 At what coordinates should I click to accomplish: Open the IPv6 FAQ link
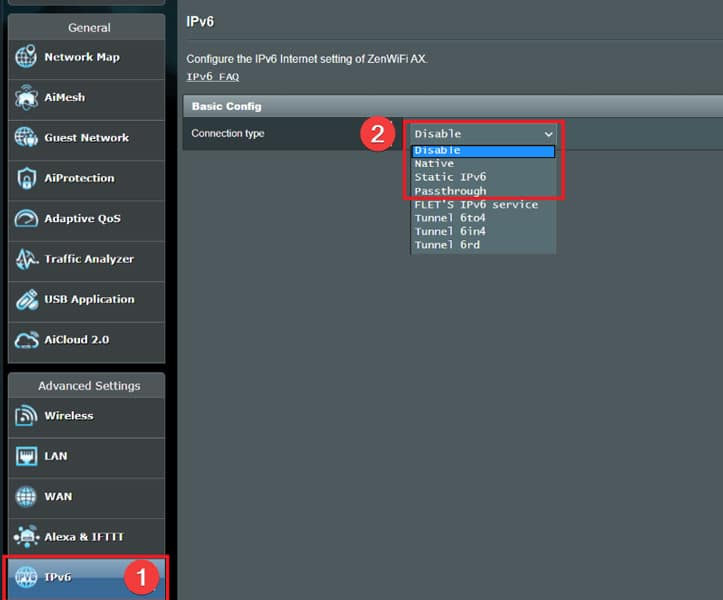212,76
